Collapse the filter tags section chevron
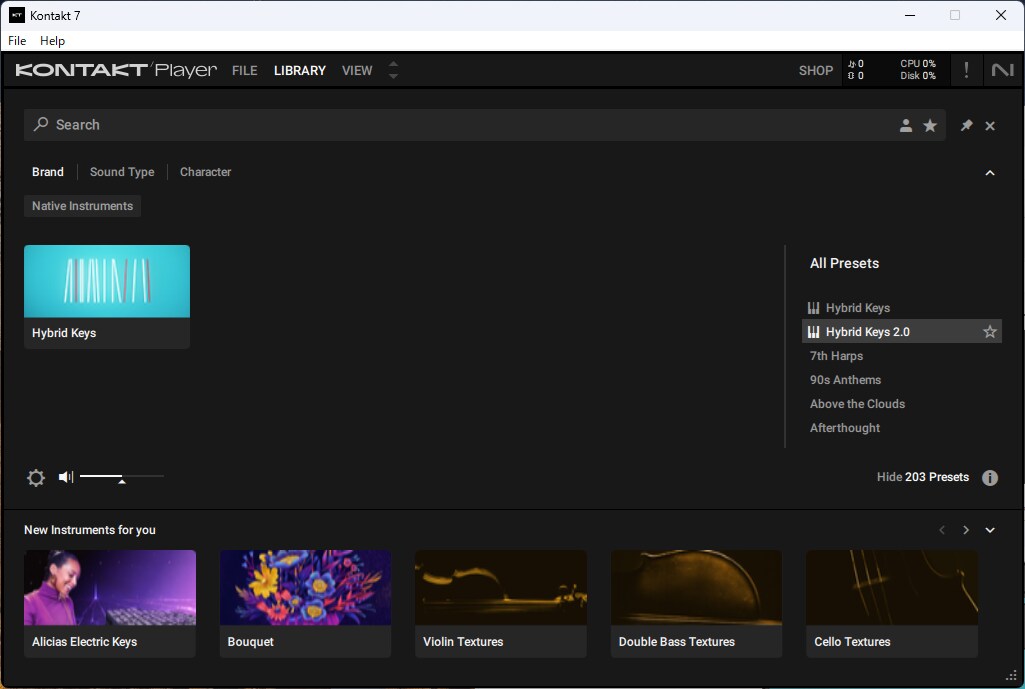This screenshot has width=1025, height=689. pos(990,173)
